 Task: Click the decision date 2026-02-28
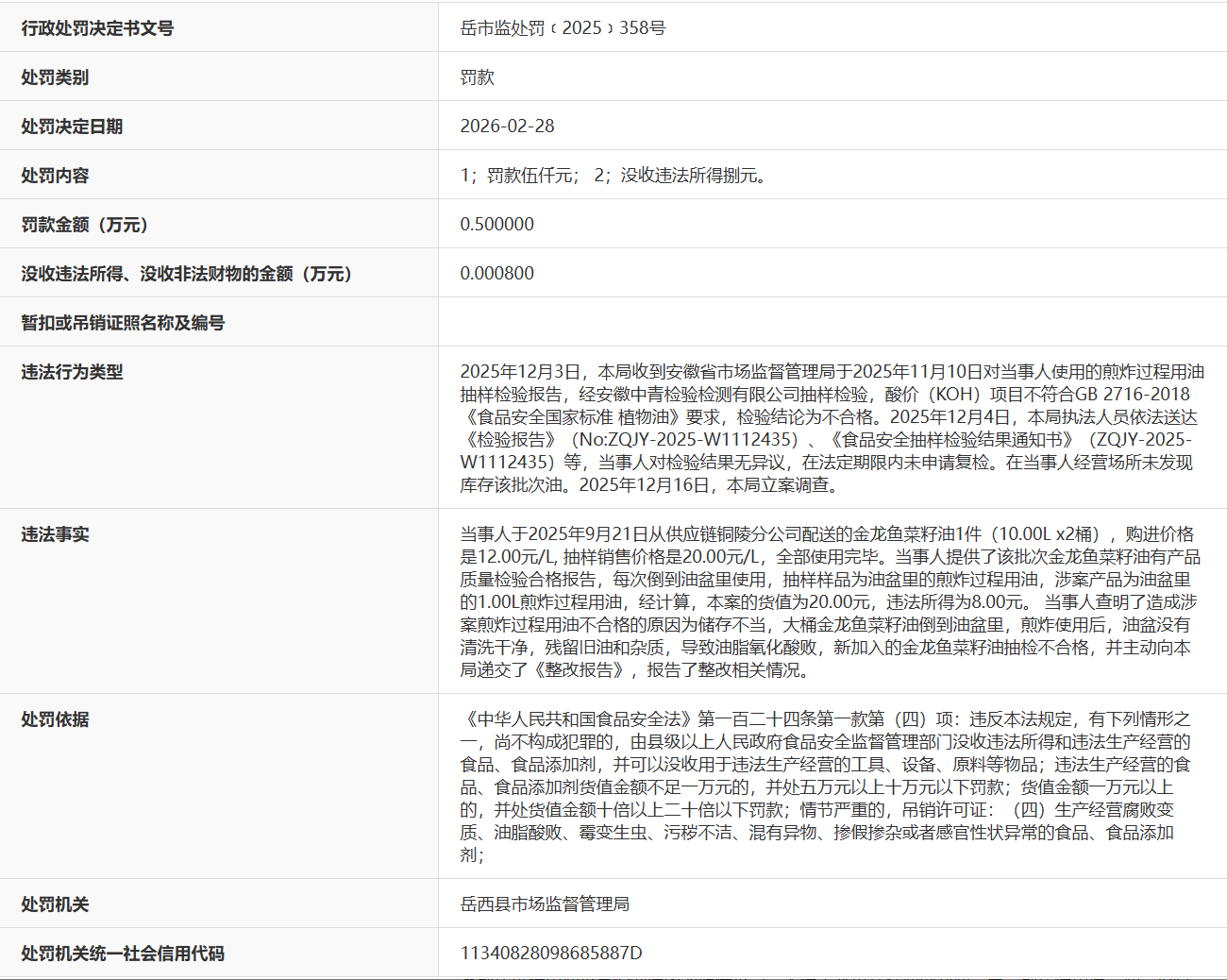[507, 127]
